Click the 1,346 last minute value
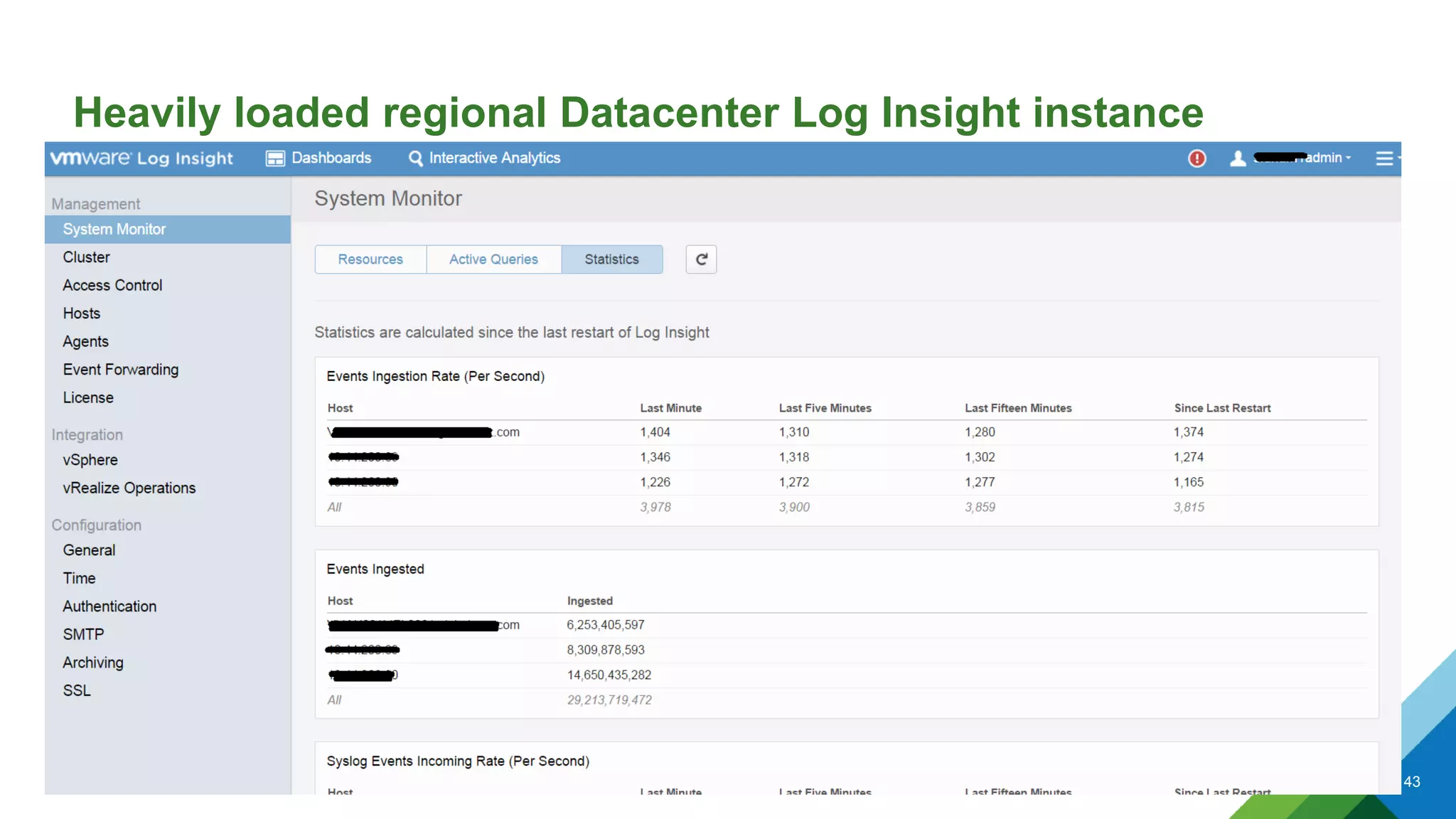Viewport: 1456px width, 819px height. coord(655,457)
